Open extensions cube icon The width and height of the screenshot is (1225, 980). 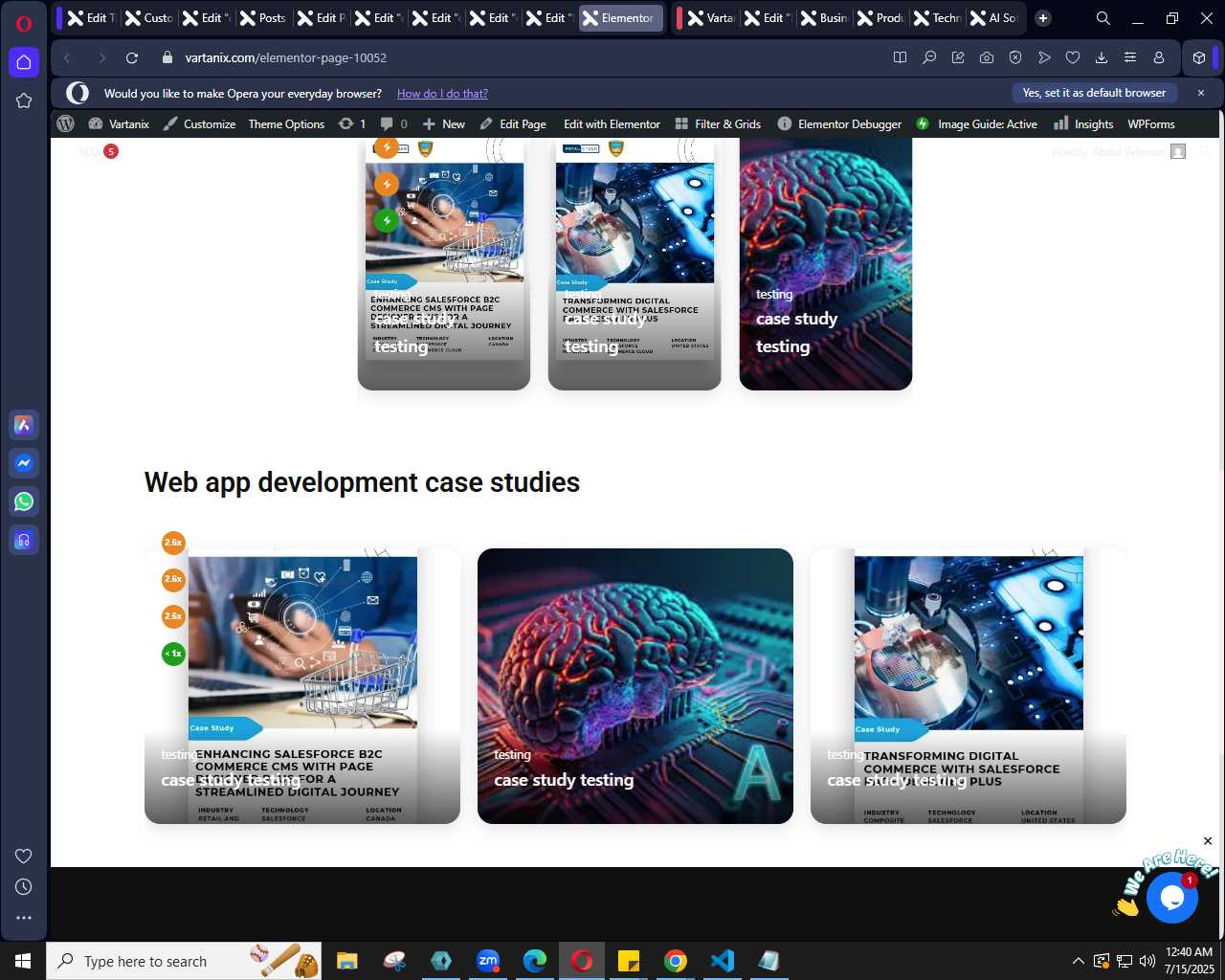pyautogui.click(x=1198, y=57)
